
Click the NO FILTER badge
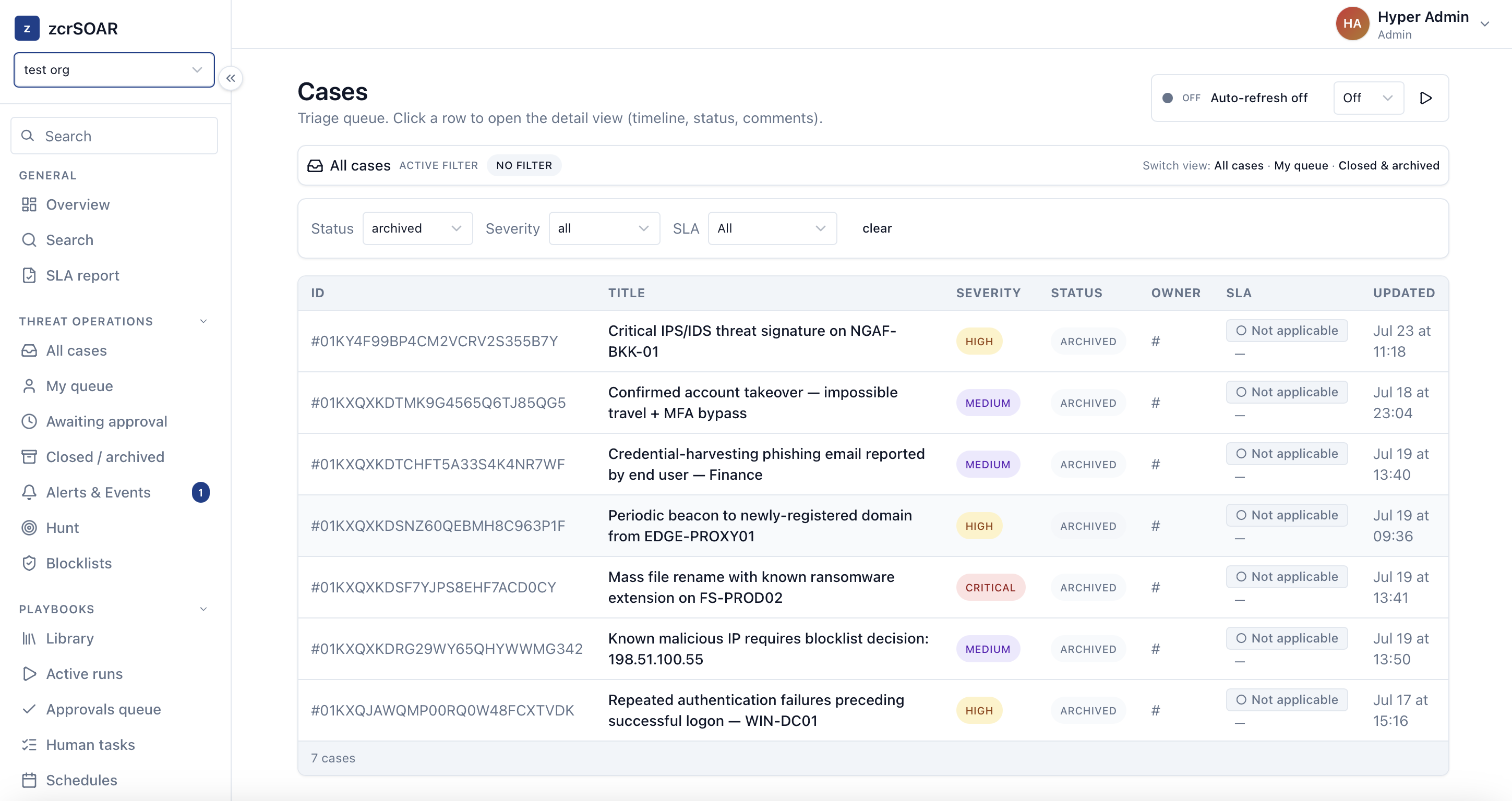point(524,165)
